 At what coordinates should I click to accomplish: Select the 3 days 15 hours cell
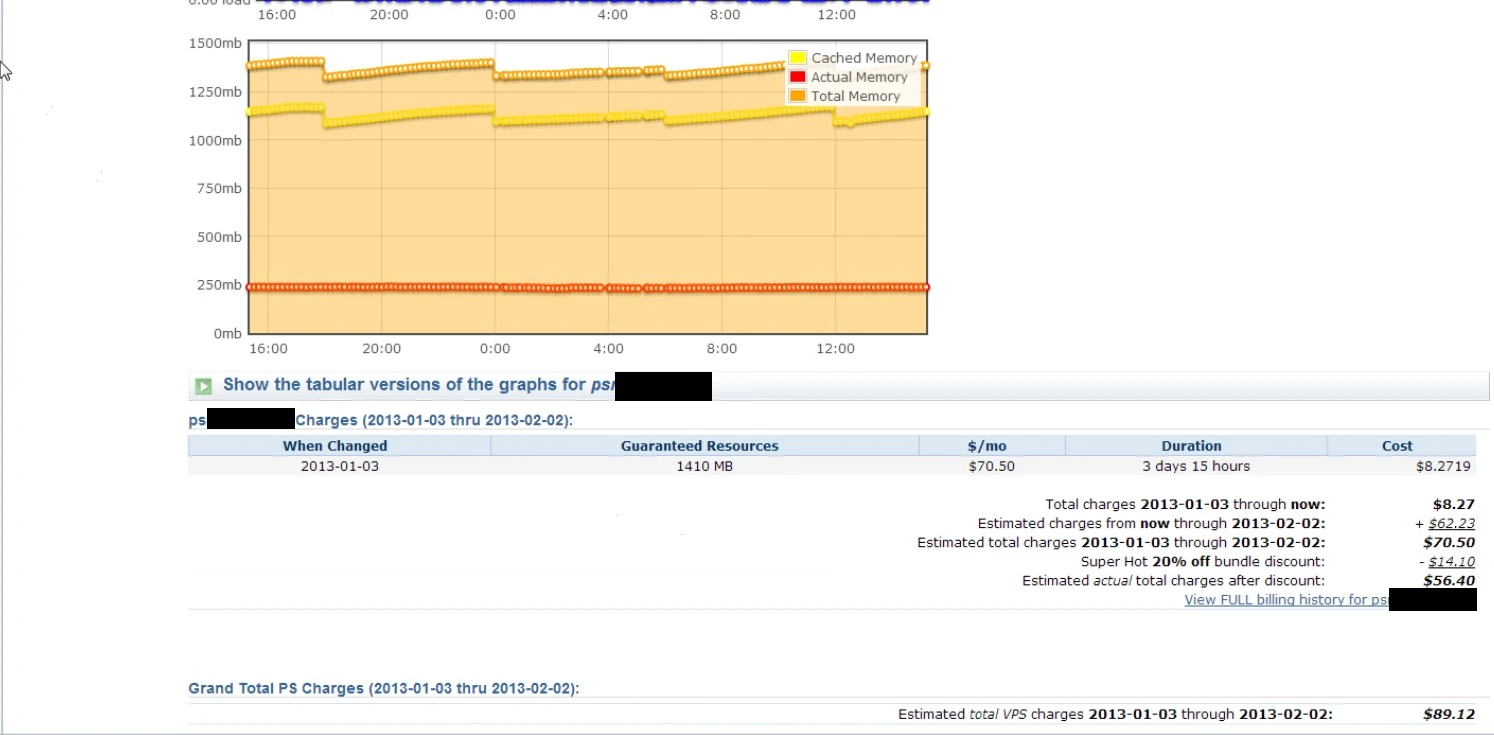(1196, 466)
